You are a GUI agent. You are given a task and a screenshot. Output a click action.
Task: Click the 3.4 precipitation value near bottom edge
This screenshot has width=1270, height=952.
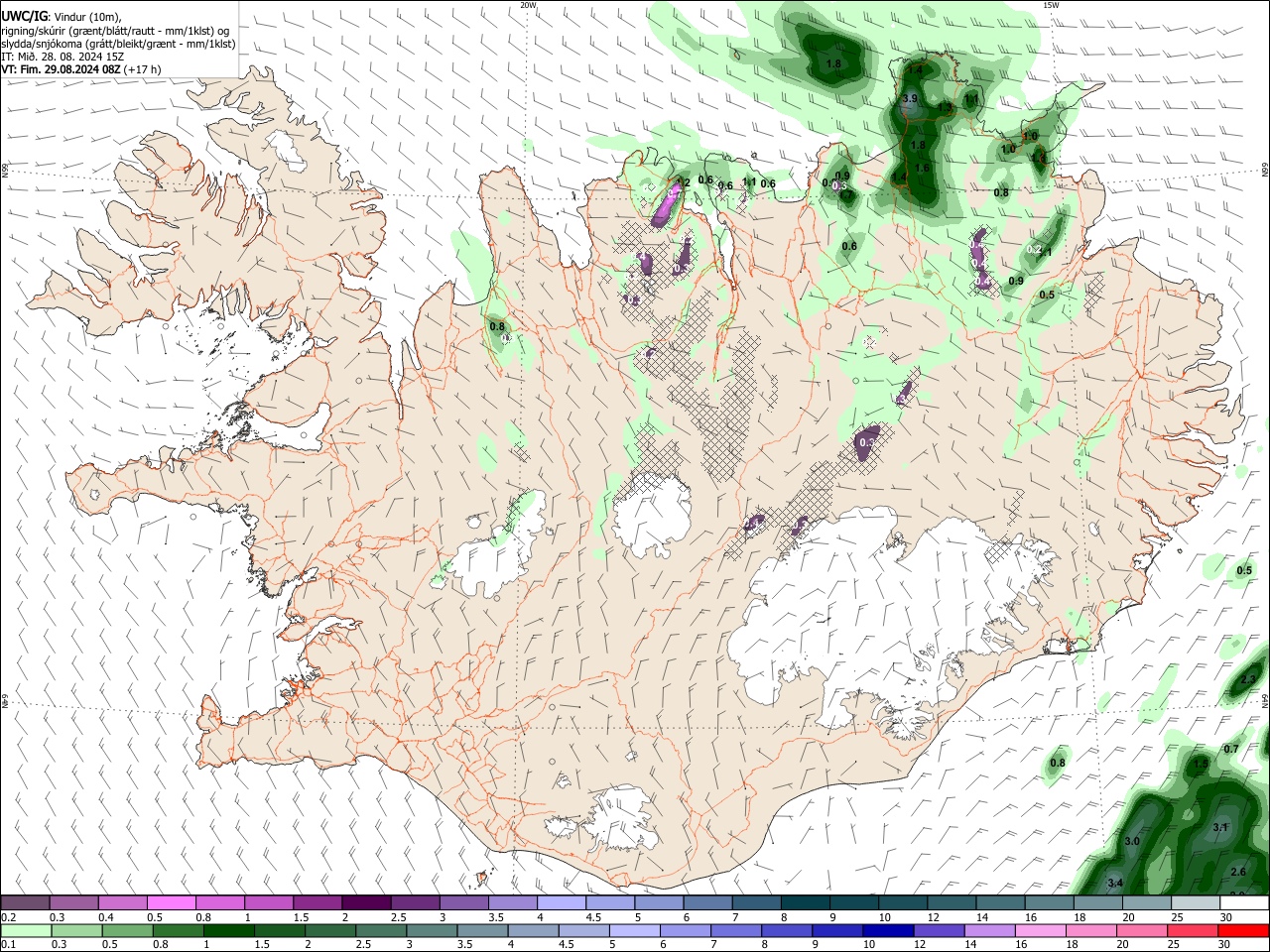tap(1115, 883)
